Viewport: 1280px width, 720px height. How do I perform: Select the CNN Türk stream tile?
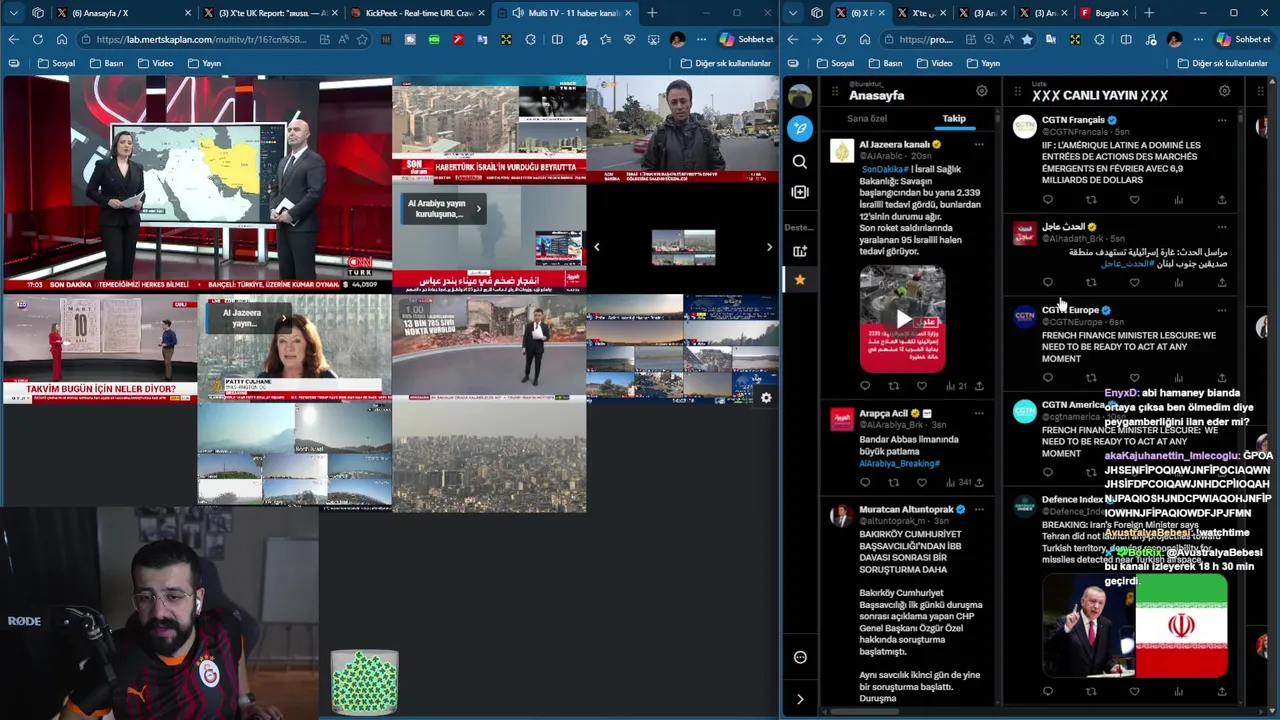coord(197,185)
